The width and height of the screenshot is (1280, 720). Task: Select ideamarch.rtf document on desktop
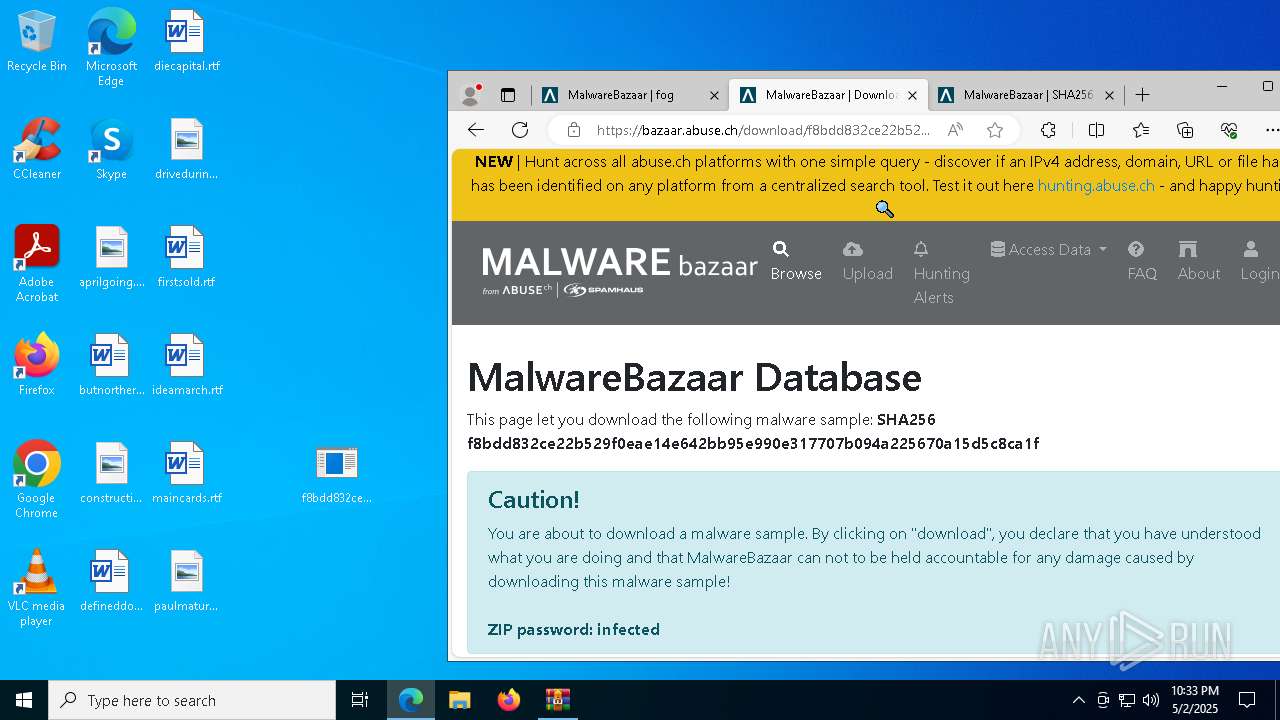click(186, 365)
